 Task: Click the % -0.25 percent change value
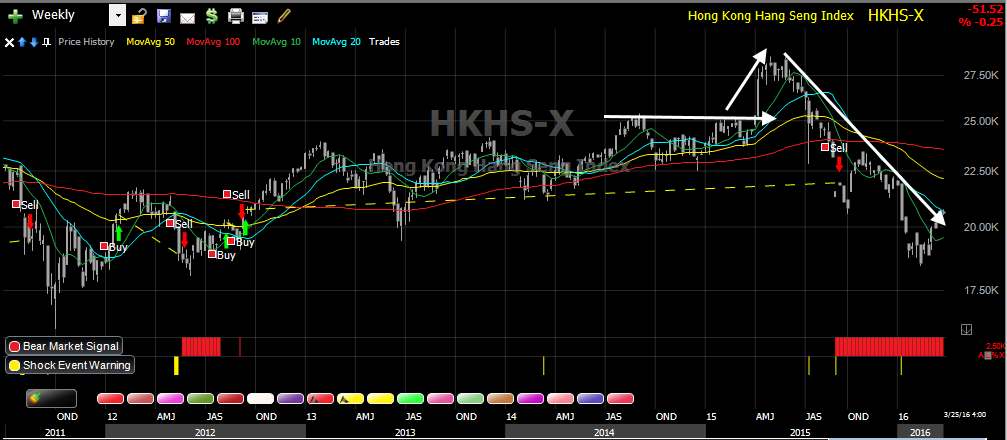coord(983,22)
